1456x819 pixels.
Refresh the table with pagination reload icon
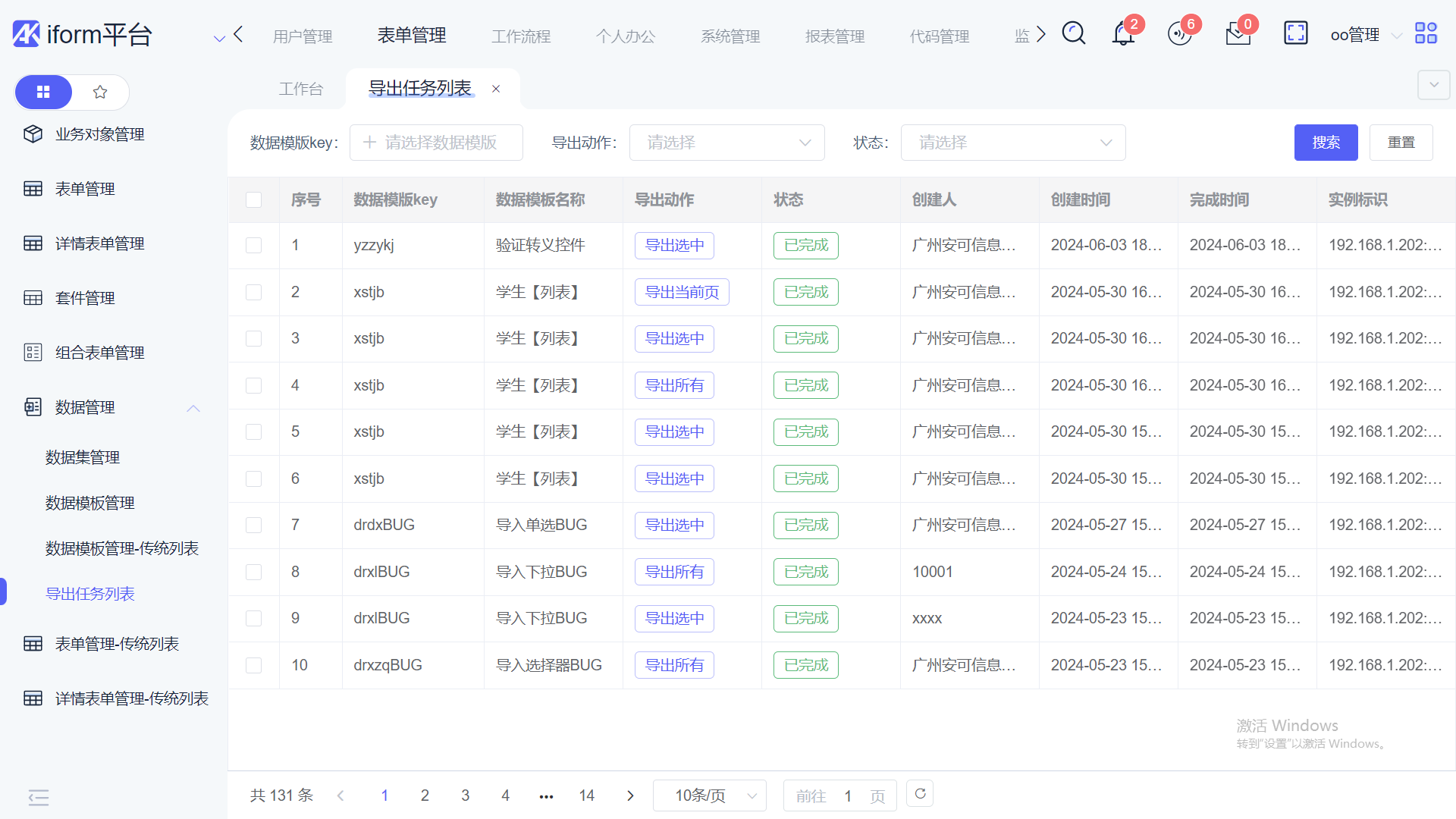(x=920, y=793)
